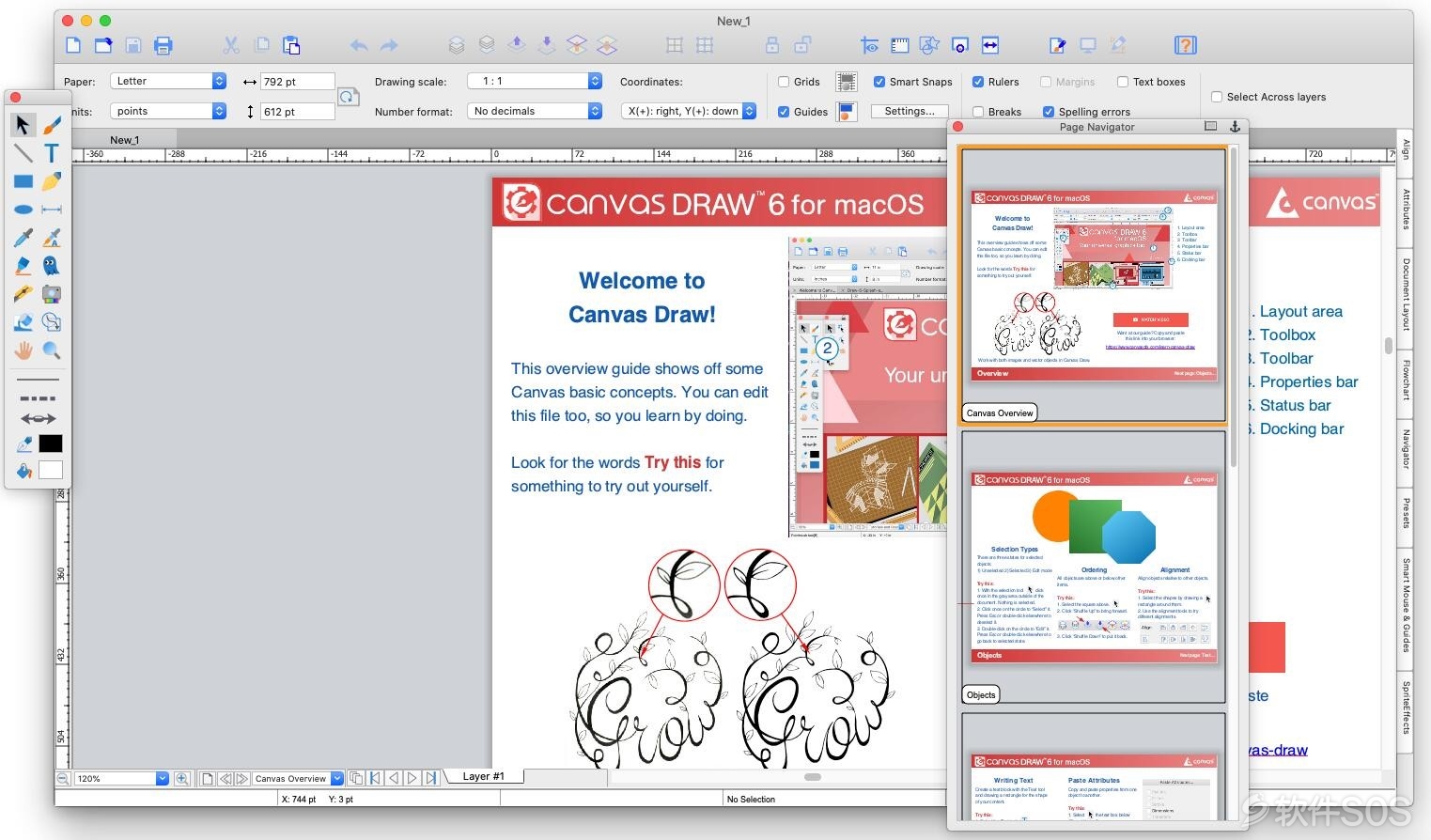
Task: Toggle the Rulers checkbox
Action: (x=978, y=82)
